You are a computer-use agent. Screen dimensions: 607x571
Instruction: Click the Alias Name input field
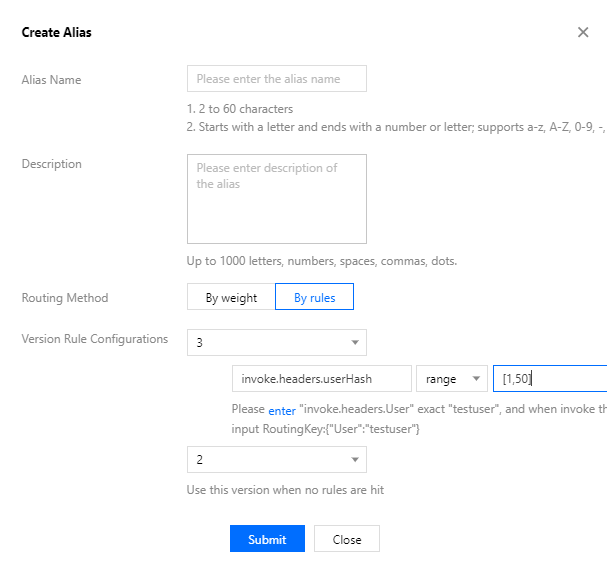pos(276,79)
